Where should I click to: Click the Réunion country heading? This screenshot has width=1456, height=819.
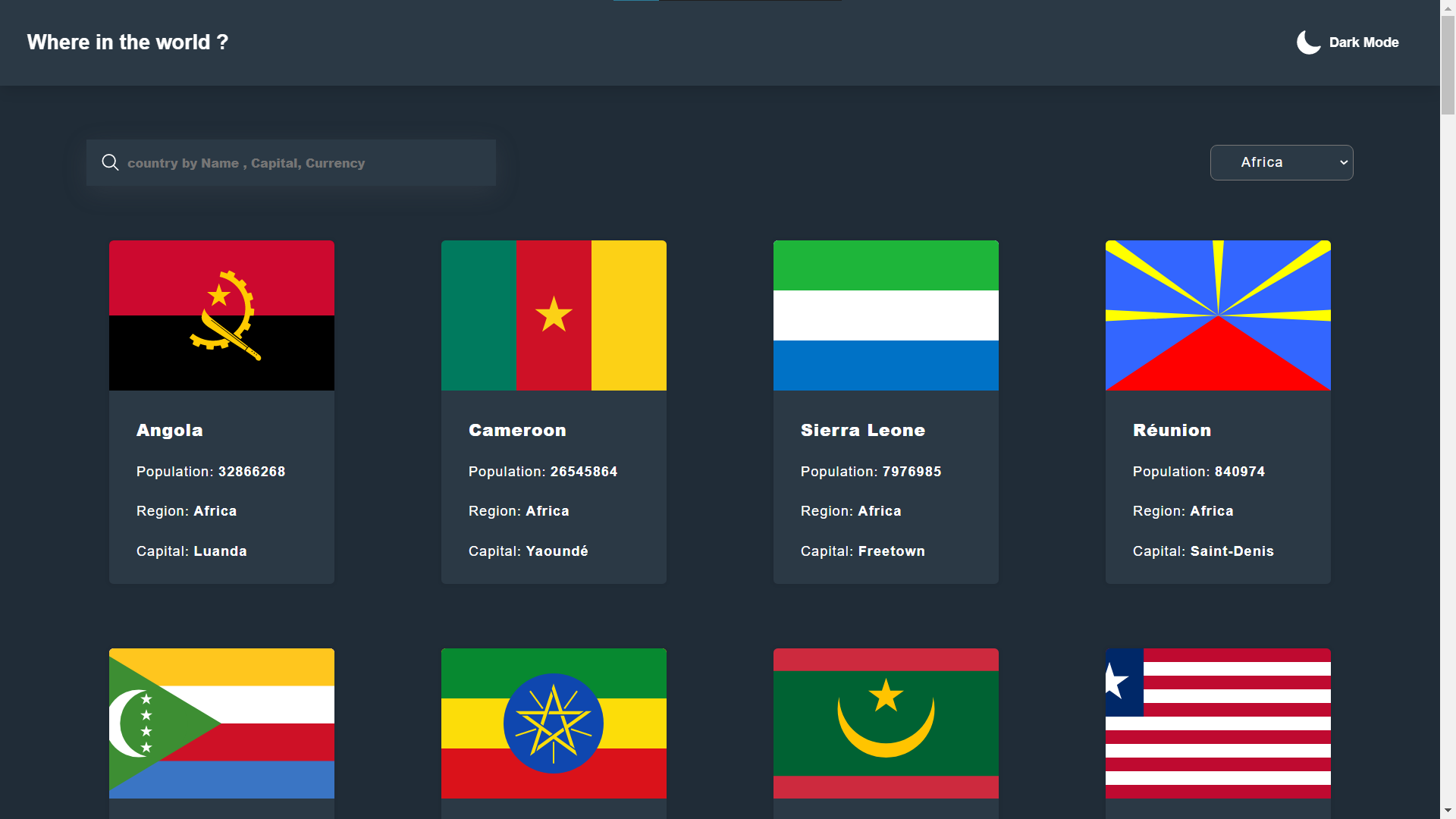[1172, 430]
